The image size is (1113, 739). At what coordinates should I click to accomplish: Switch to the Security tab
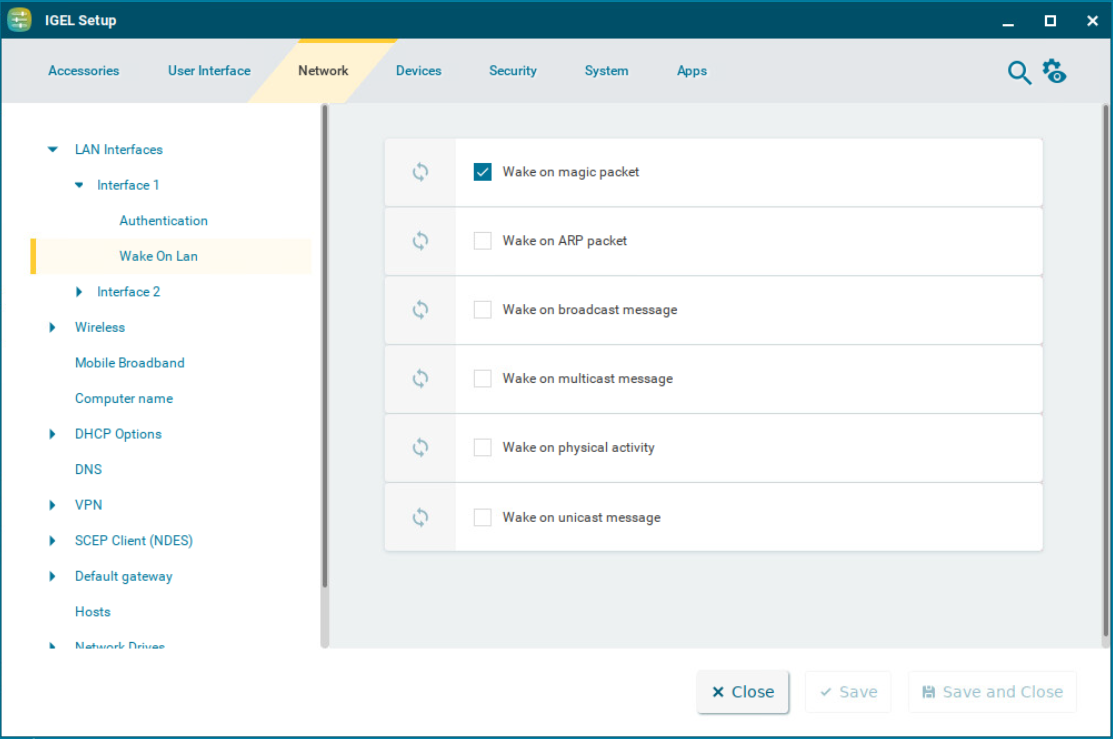click(512, 71)
